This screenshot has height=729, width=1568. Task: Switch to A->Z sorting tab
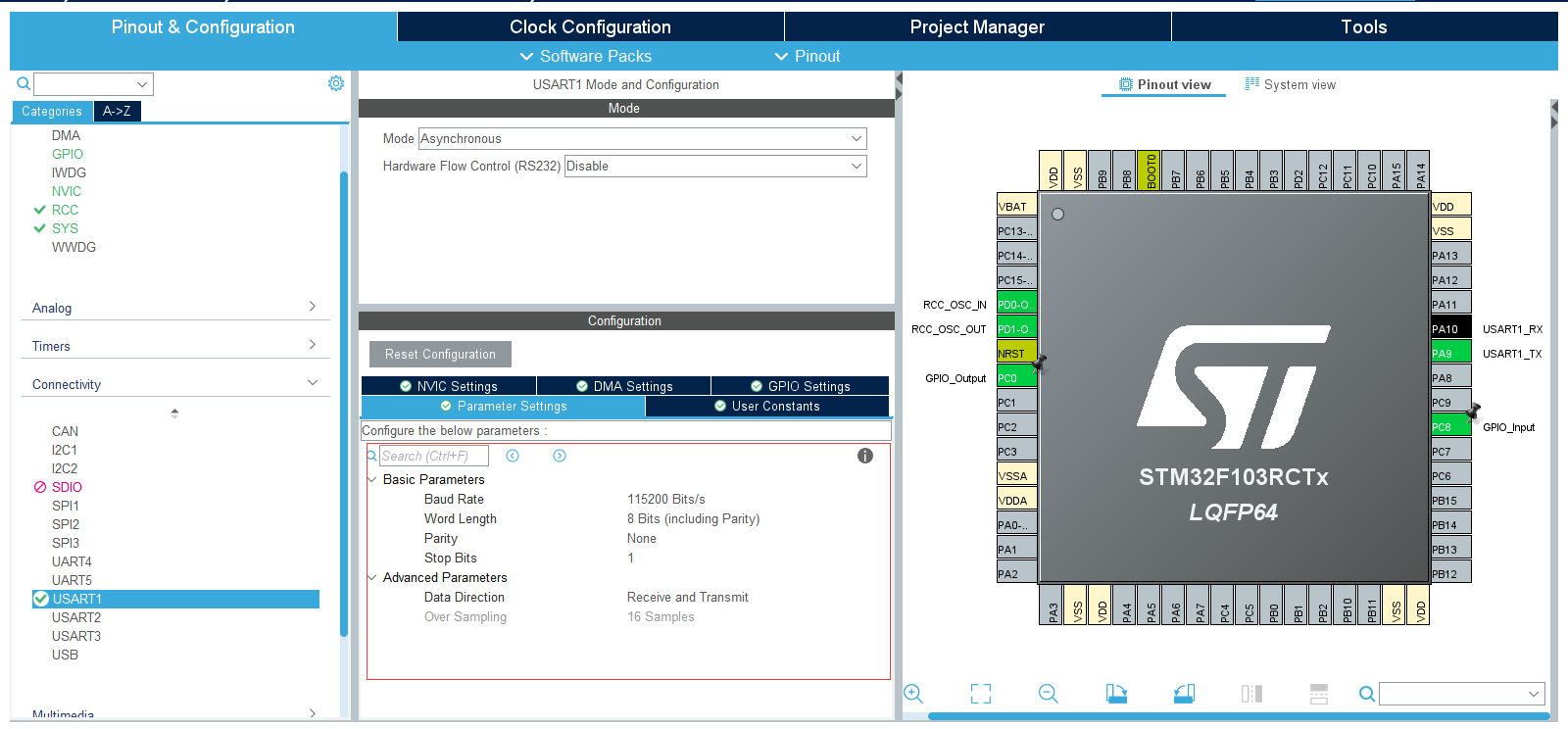[118, 111]
